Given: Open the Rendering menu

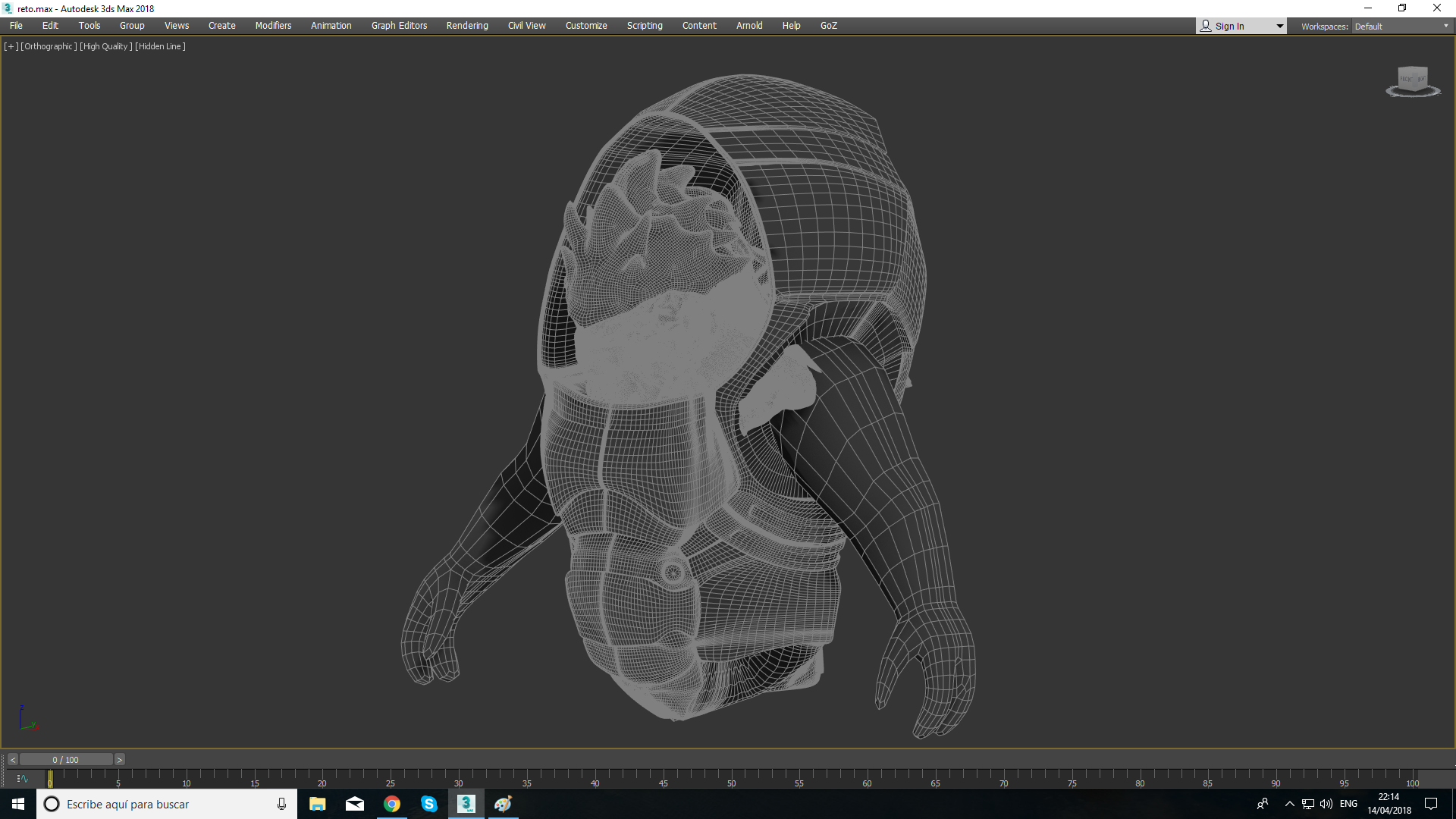Looking at the screenshot, I should pos(467,26).
